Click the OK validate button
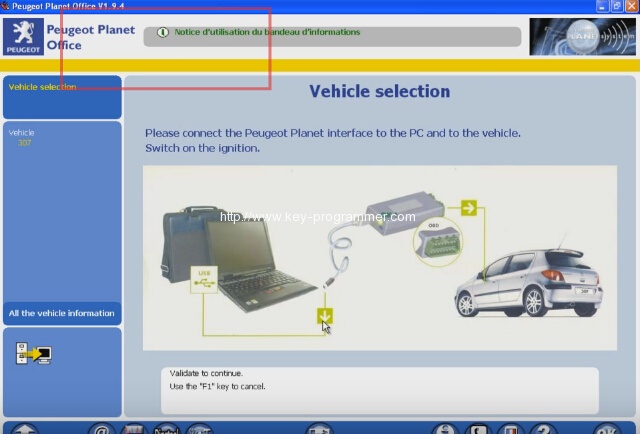 pos(607,429)
